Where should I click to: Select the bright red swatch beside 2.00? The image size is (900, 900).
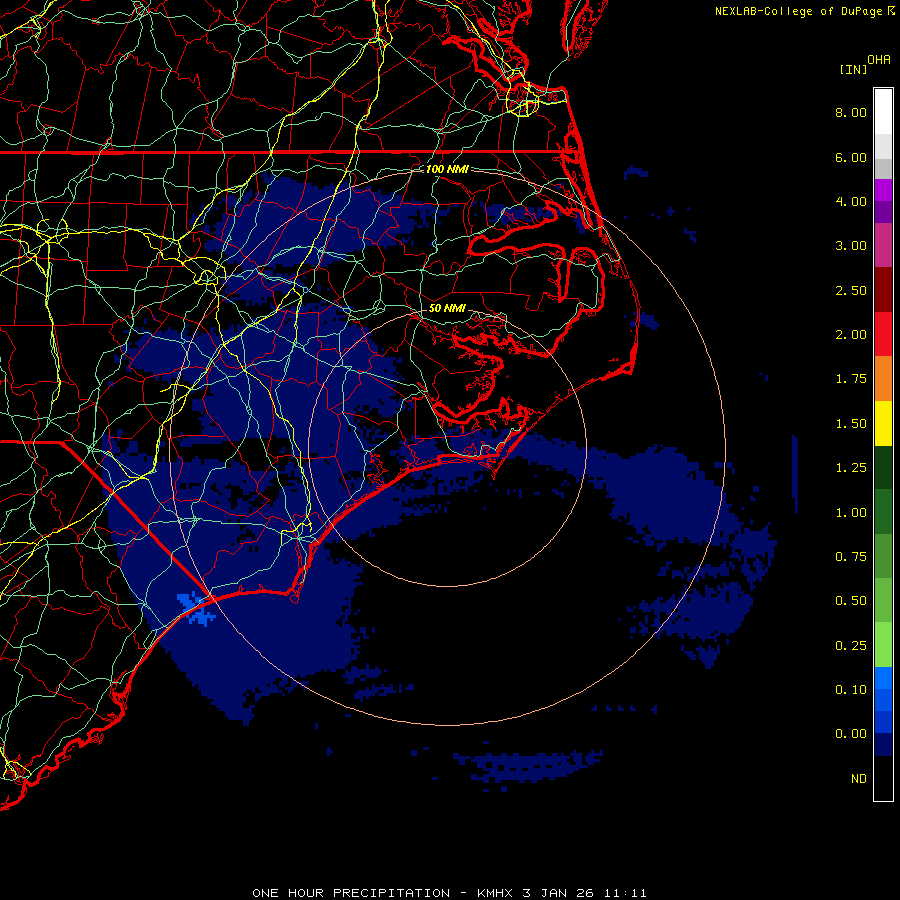click(883, 334)
